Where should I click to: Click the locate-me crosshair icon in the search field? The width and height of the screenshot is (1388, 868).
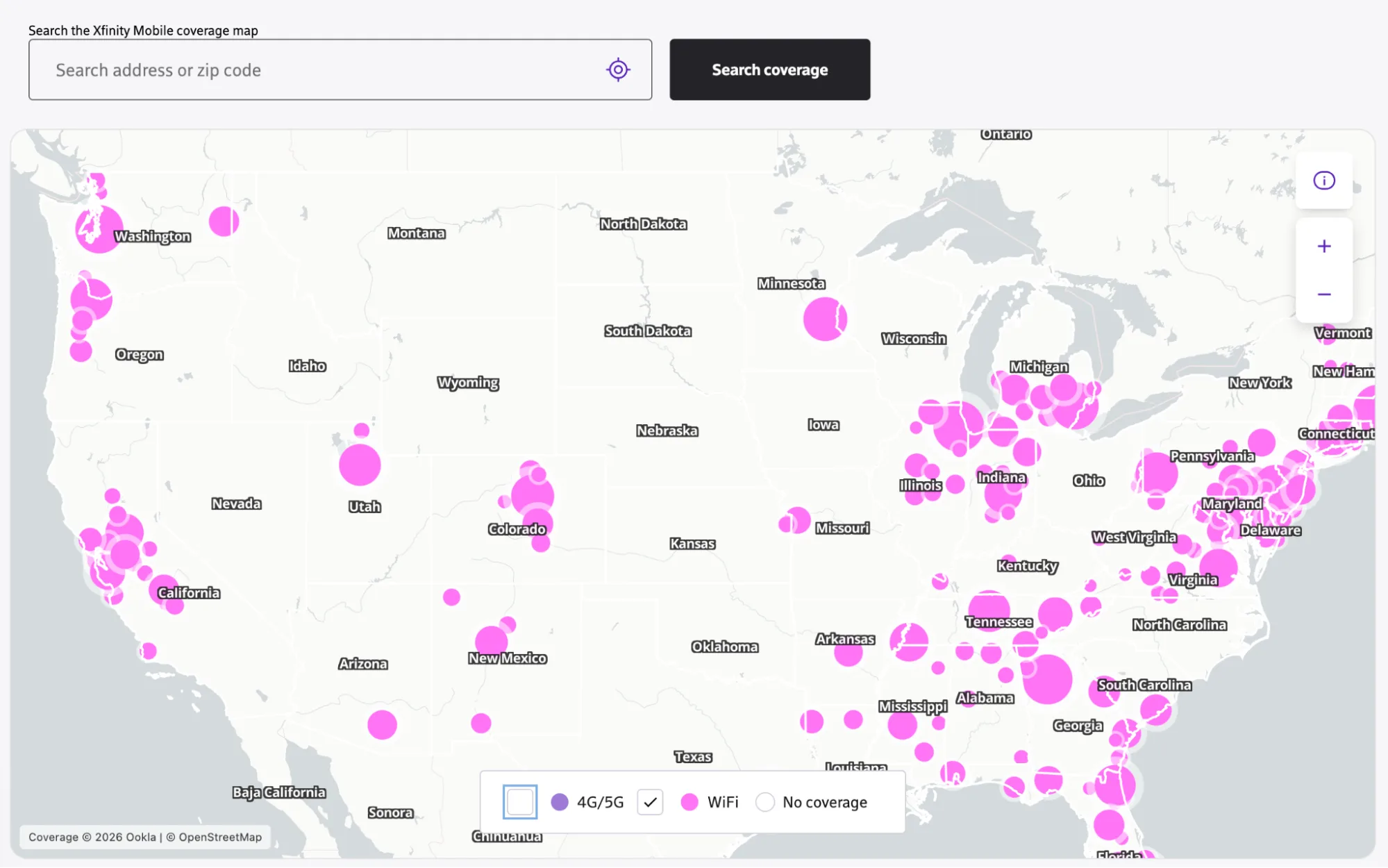pos(617,70)
